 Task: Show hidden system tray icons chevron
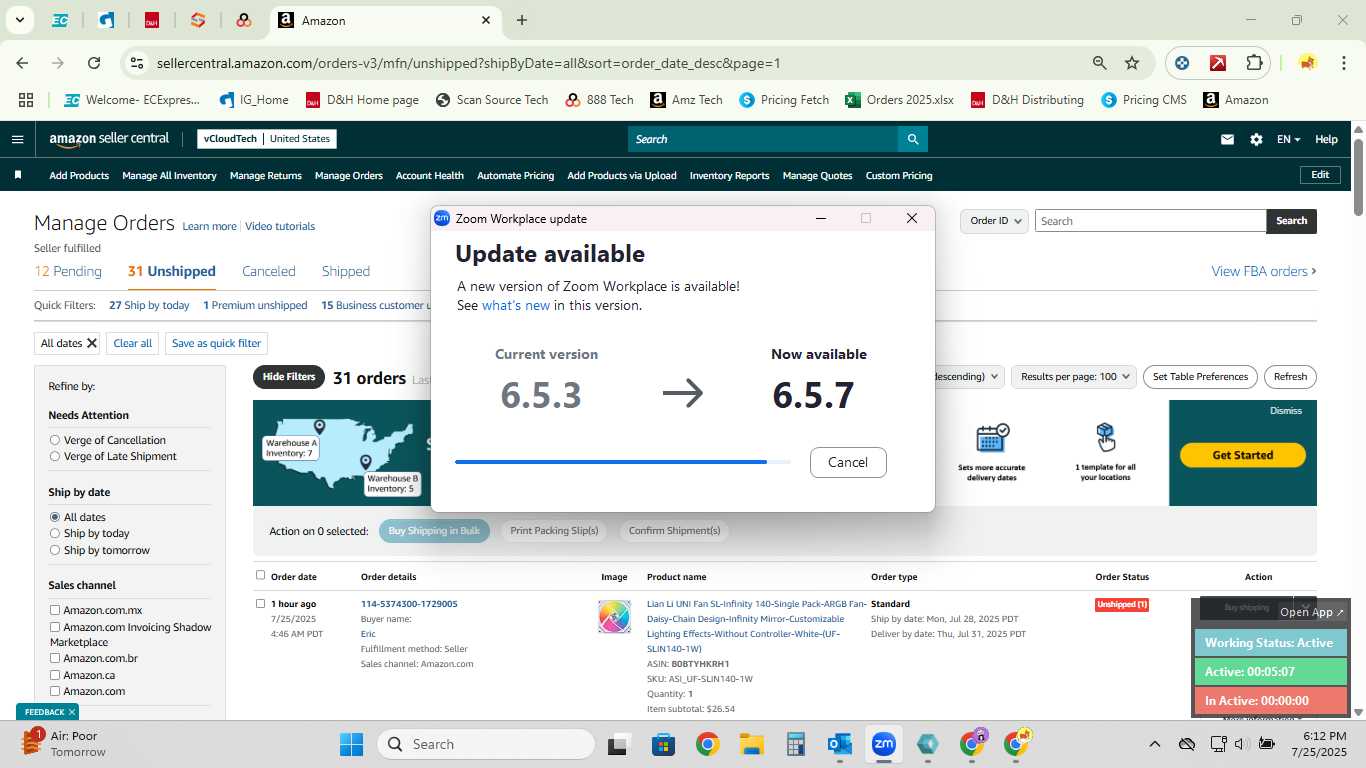1154,744
